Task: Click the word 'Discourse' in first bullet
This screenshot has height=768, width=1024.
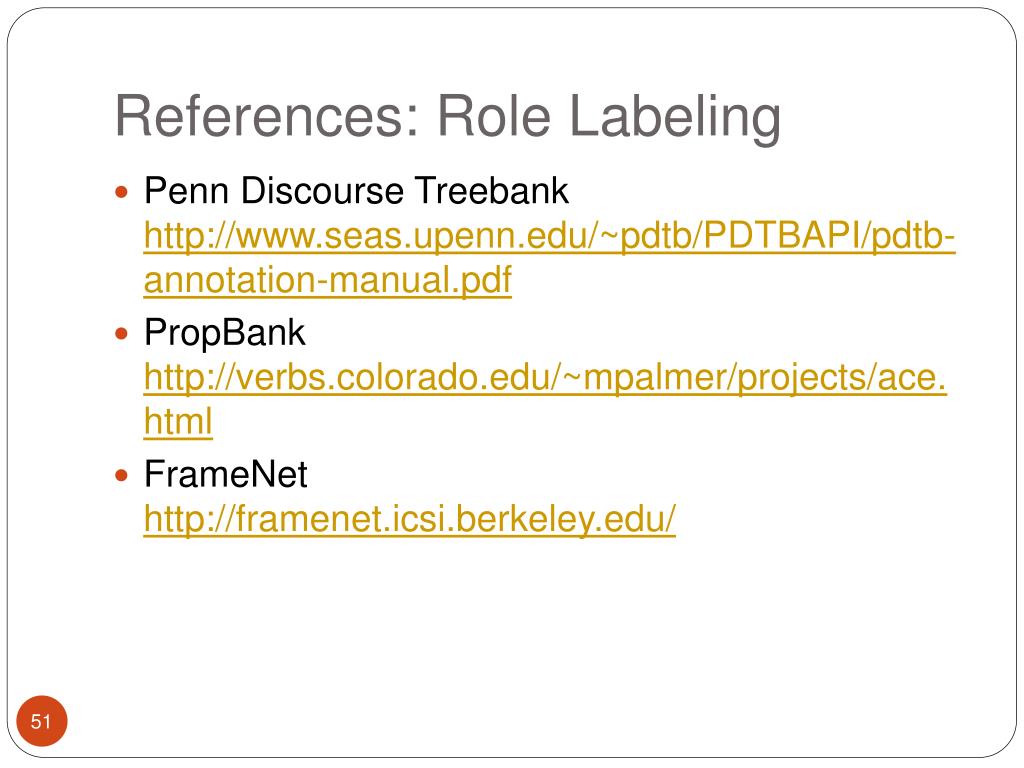Action: (x=322, y=191)
